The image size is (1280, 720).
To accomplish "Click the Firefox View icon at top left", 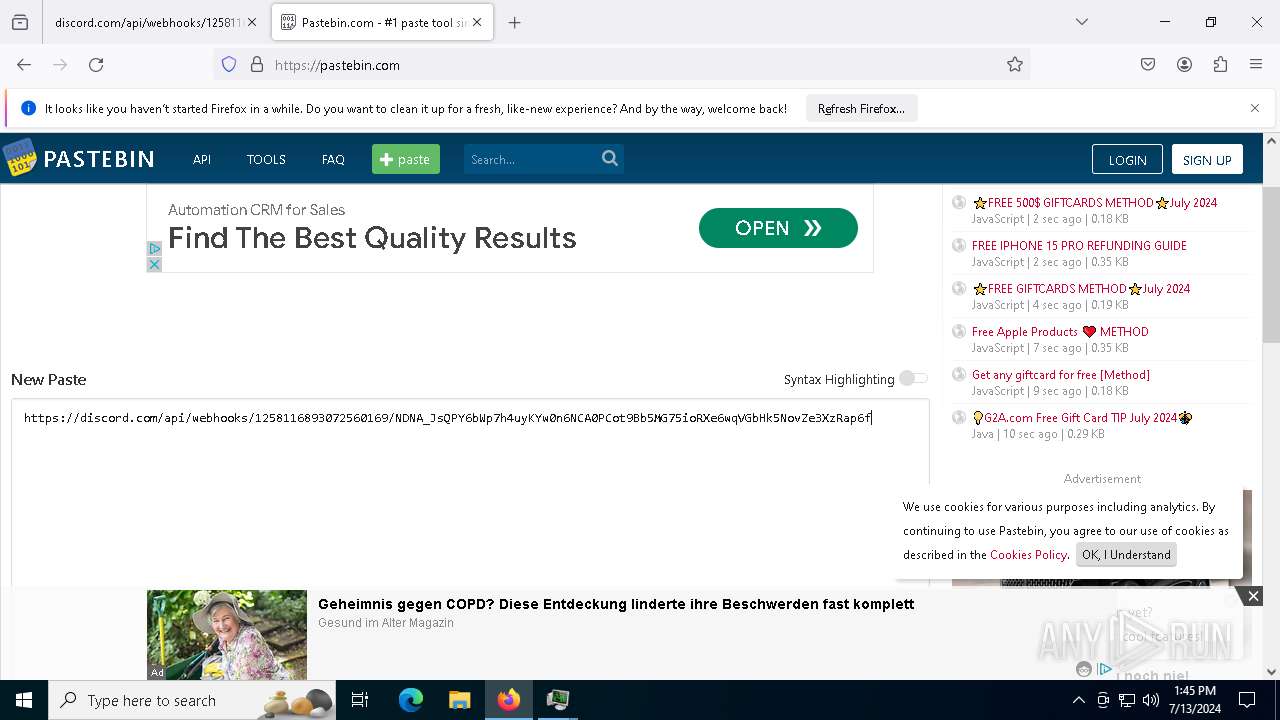I will tap(20, 22).
